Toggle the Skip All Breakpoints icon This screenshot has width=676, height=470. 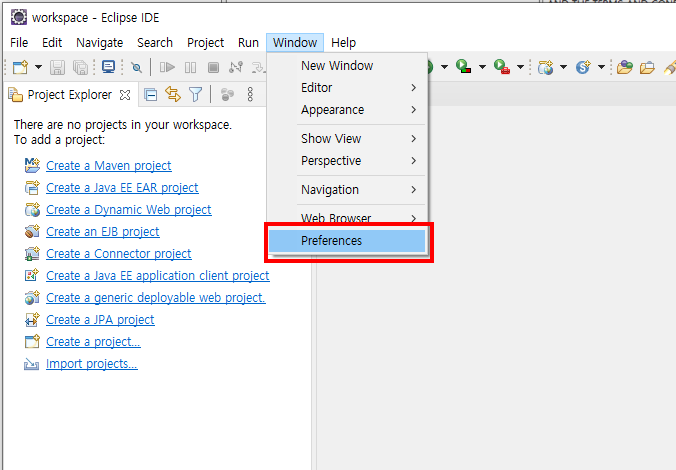pos(137,67)
